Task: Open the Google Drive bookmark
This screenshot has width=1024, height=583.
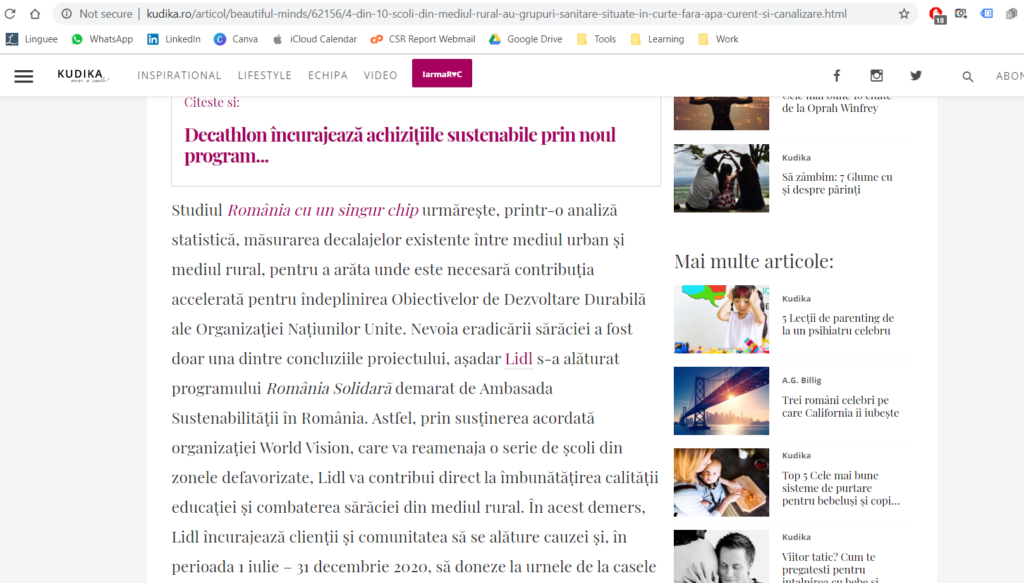Action: pos(526,39)
